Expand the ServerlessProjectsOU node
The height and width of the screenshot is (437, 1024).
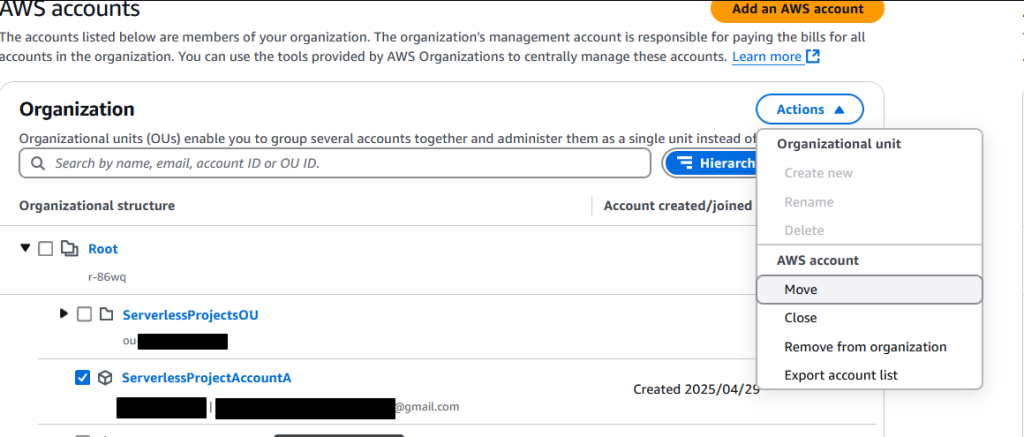(x=63, y=314)
